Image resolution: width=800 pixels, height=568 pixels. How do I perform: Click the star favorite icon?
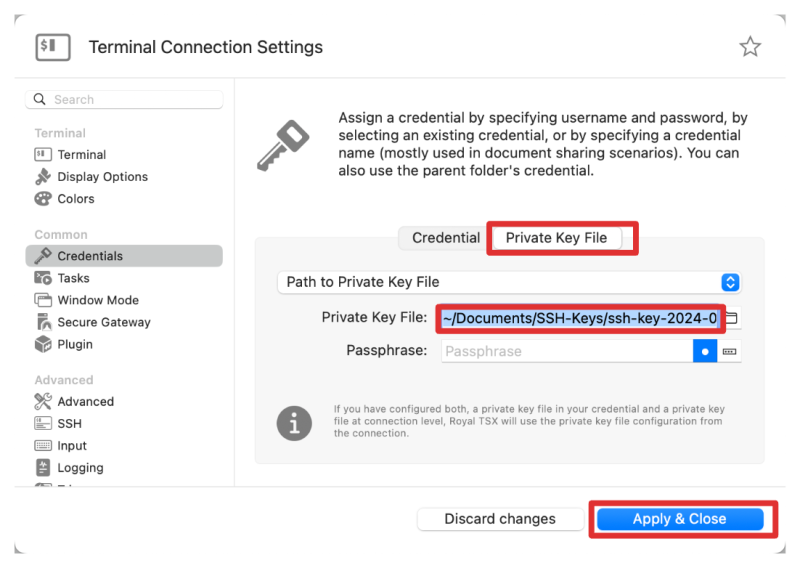tap(750, 47)
